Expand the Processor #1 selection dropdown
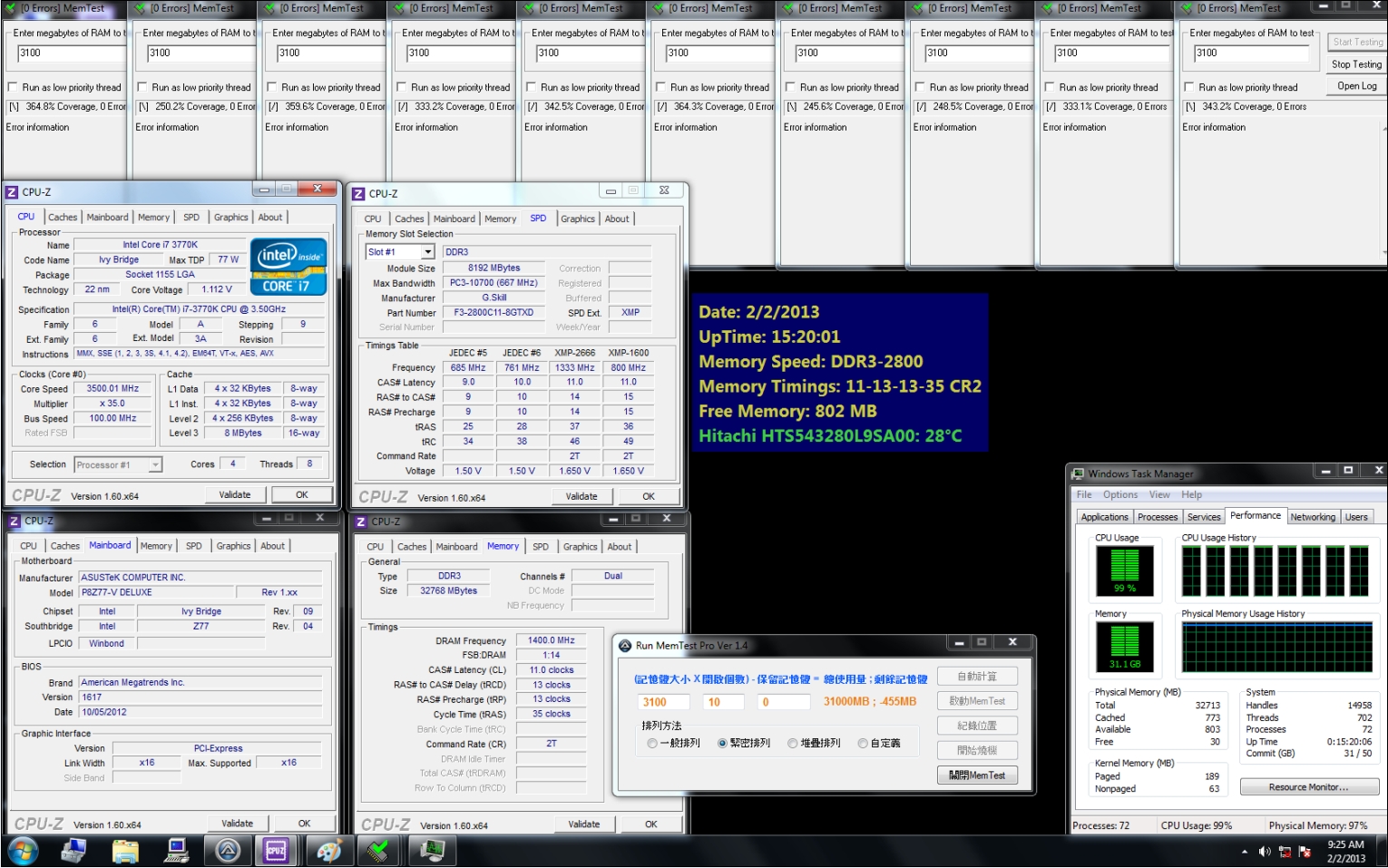1388x868 pixels. [155, 465]
